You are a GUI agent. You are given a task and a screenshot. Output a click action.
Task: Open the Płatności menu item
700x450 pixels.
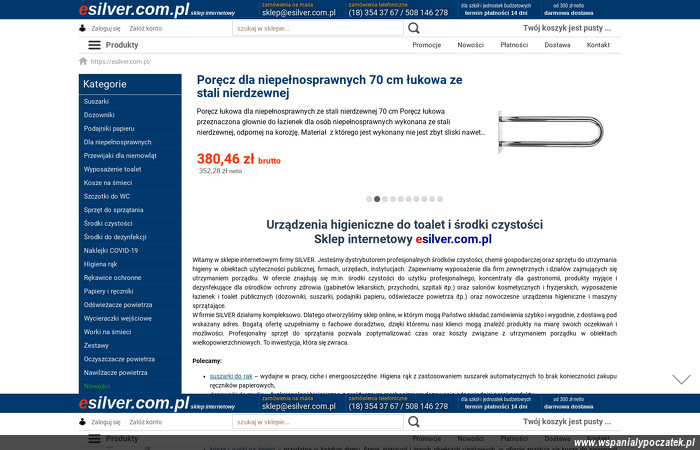(514, 45)
